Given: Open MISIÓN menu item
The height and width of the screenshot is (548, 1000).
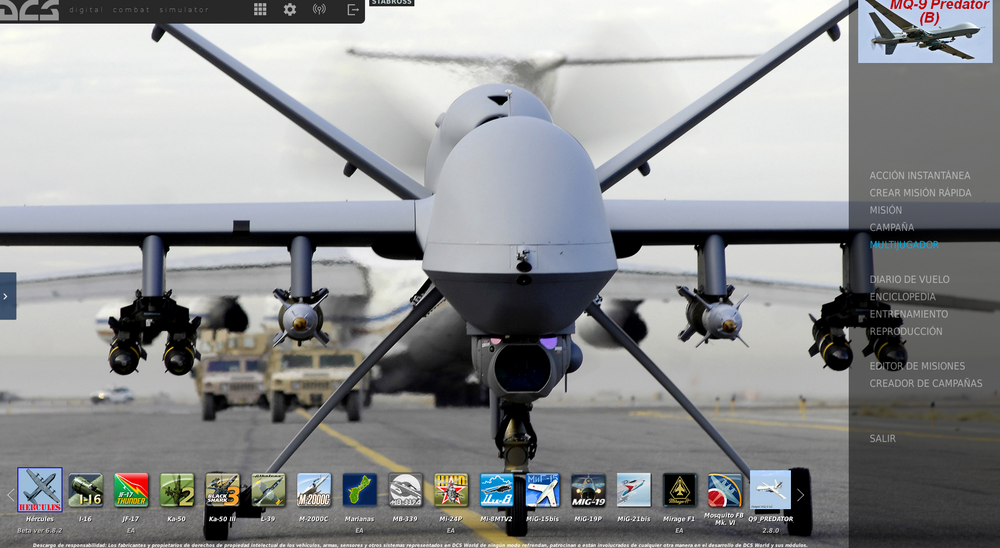Looking at the screenshot, I should [x=886, y=210].
